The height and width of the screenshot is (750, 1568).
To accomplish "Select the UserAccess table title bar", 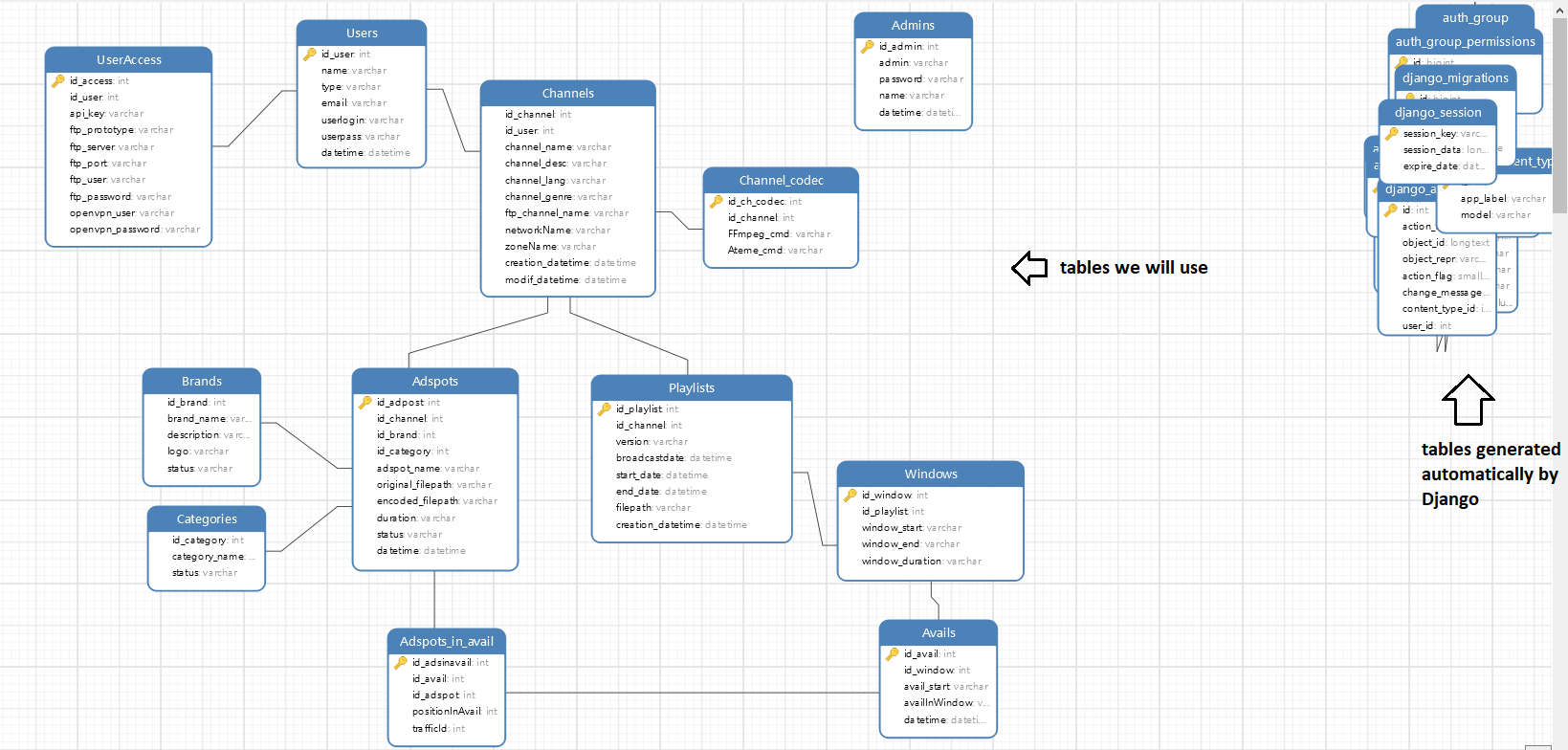I will coord(128,60).
